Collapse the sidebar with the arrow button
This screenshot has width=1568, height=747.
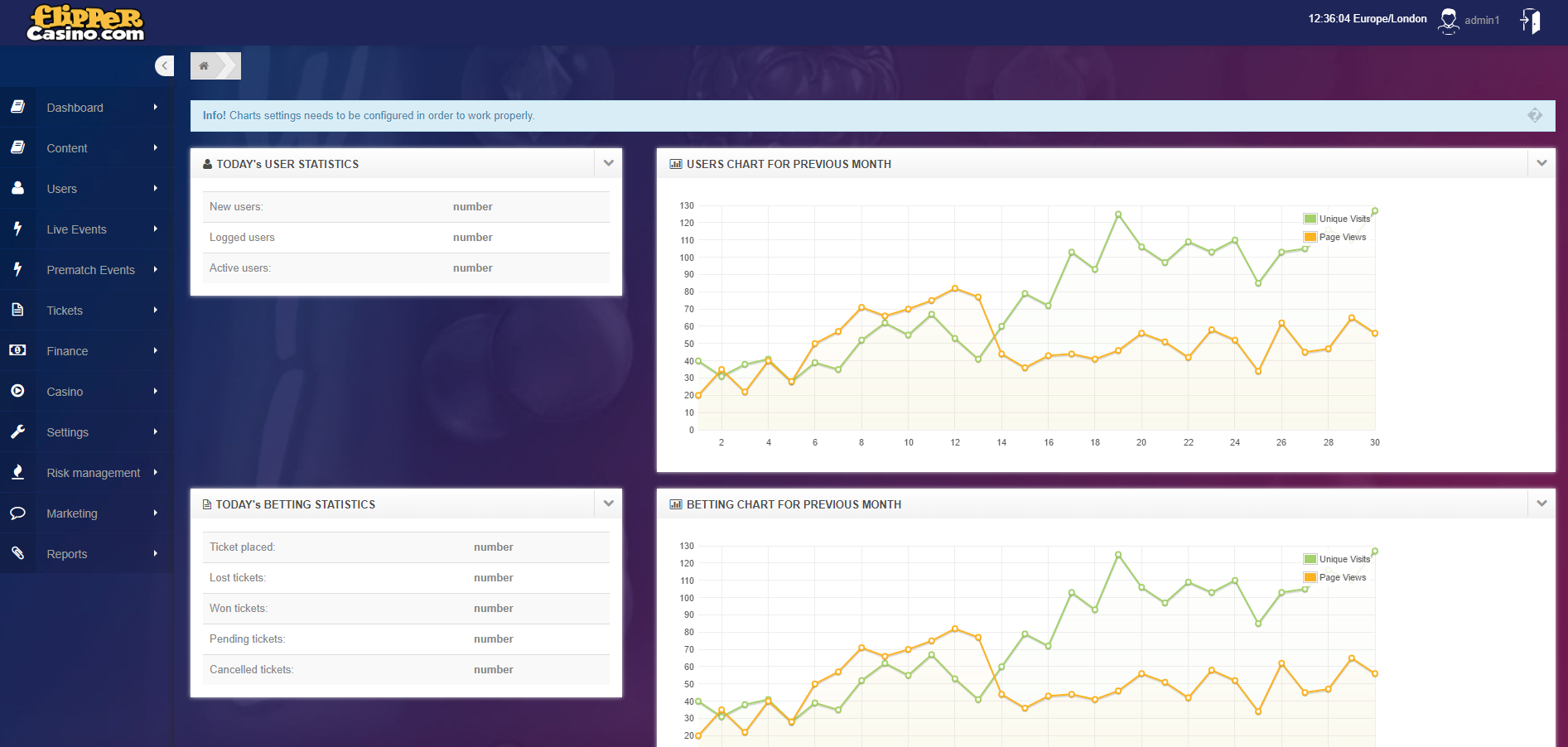pos(164,66)
